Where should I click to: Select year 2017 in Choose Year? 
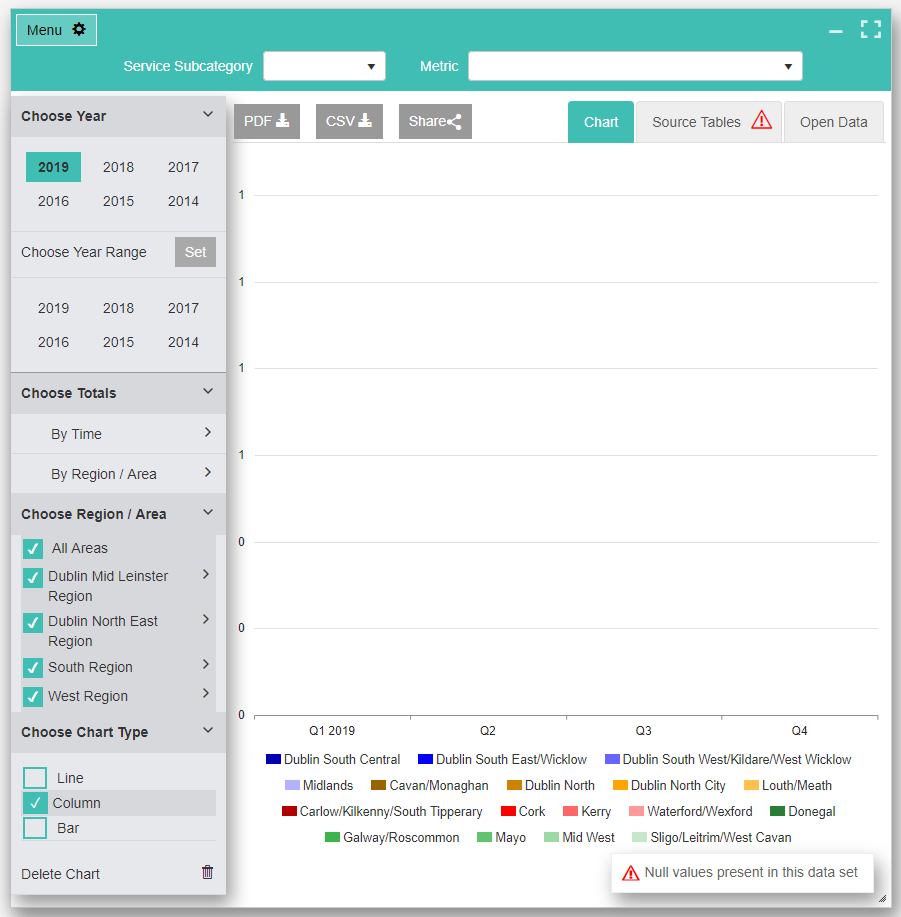pos(183,167)
